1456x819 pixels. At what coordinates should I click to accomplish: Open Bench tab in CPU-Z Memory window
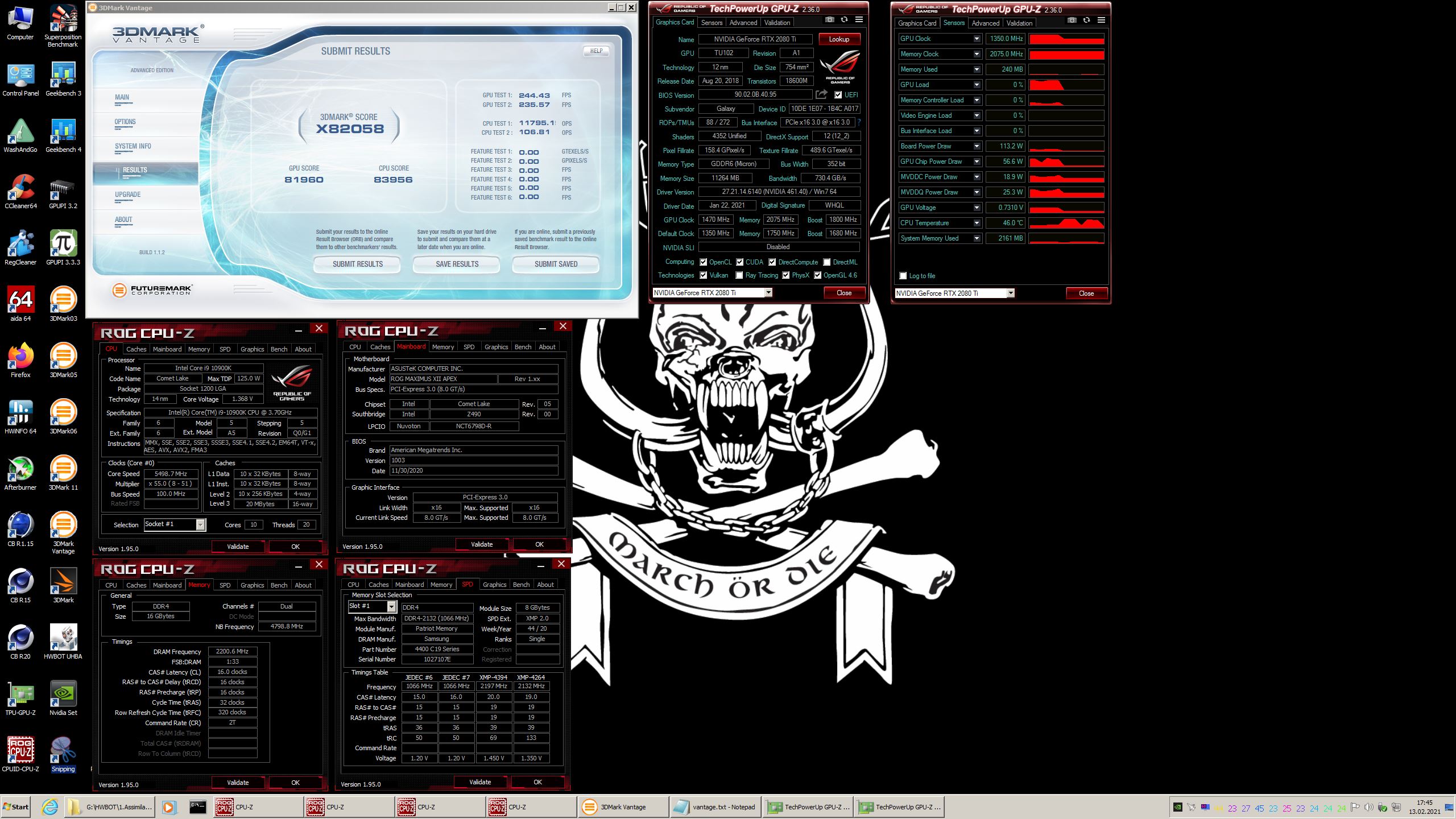279,585
